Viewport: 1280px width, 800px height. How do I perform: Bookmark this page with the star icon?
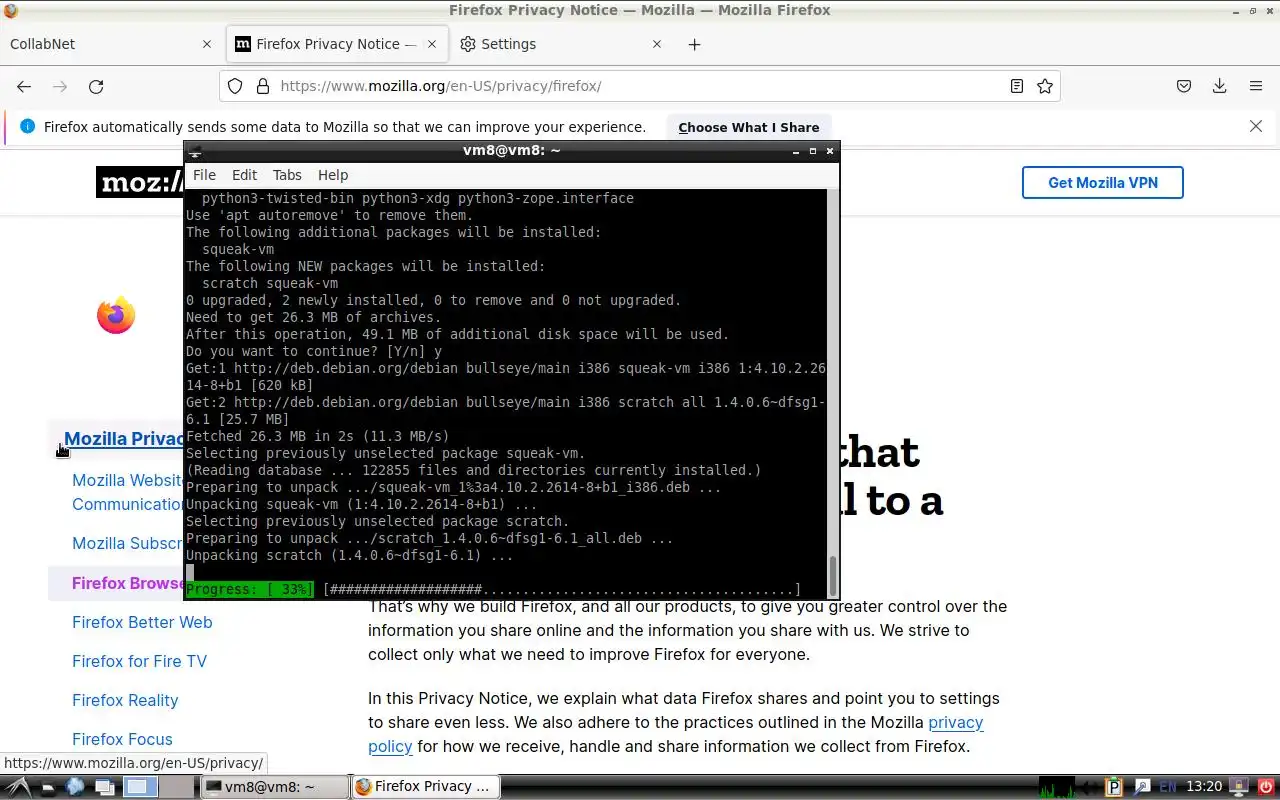[1045, 86]
